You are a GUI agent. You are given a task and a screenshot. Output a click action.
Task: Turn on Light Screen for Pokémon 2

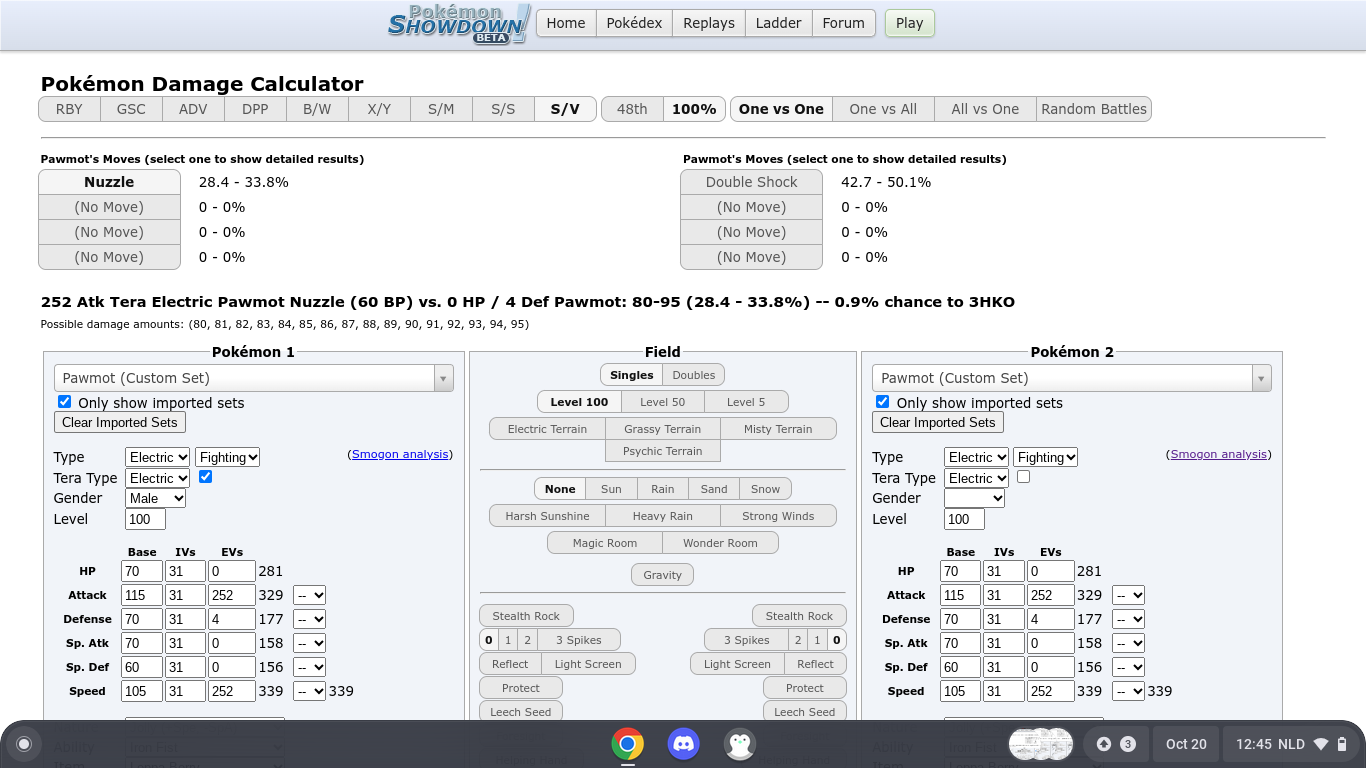coord(737,664)
